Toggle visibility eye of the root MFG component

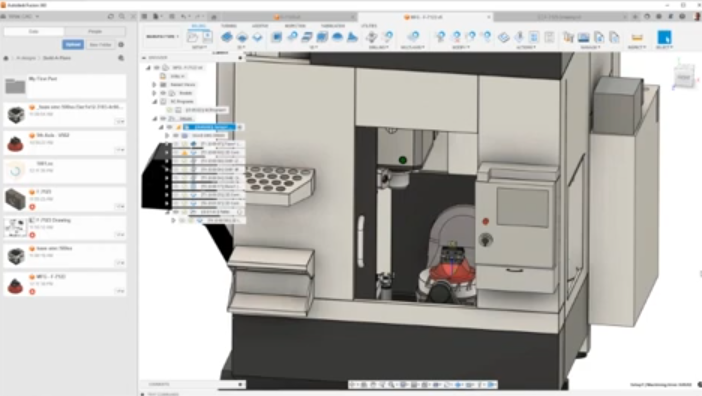pos(157,68)
